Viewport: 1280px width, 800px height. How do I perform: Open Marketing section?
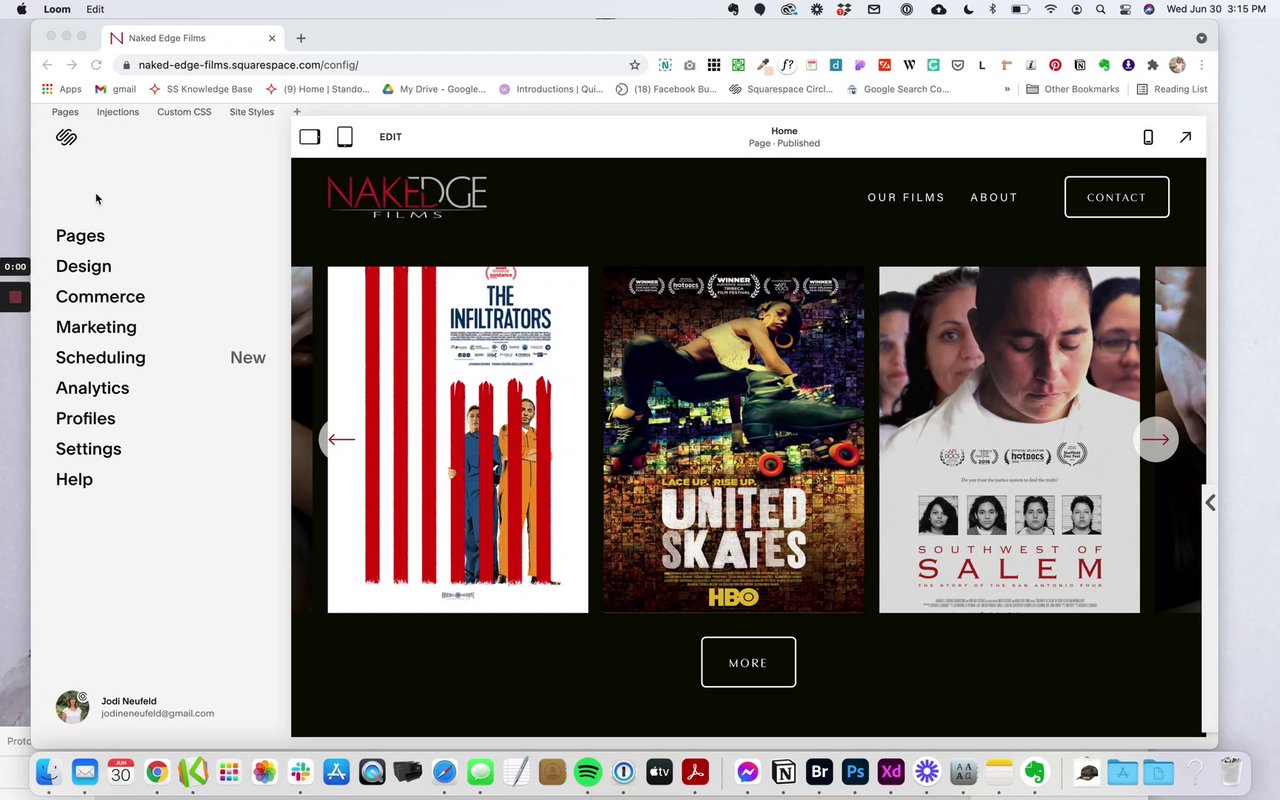[x=96, y=327]
